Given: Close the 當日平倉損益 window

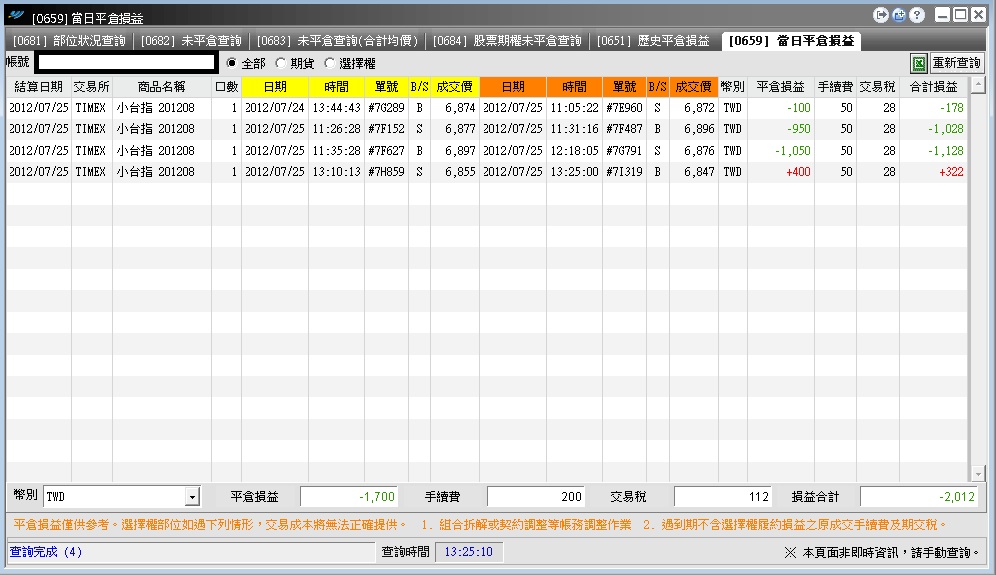Looking at the screenshot, I should tap(978, 15).
